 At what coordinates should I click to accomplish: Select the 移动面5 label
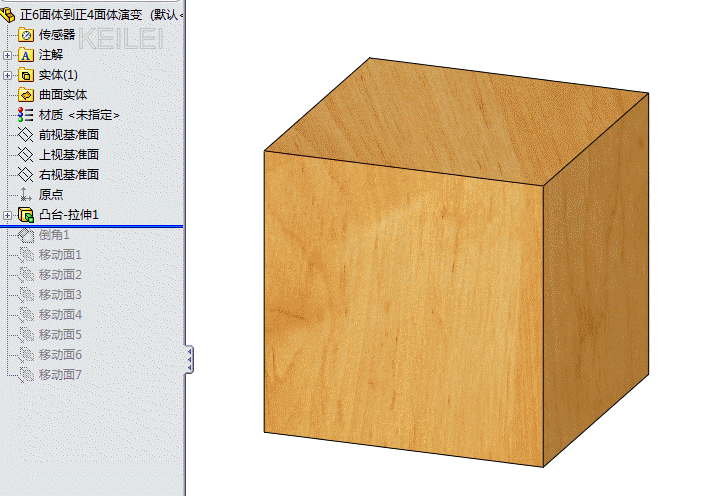click(60, 335)
